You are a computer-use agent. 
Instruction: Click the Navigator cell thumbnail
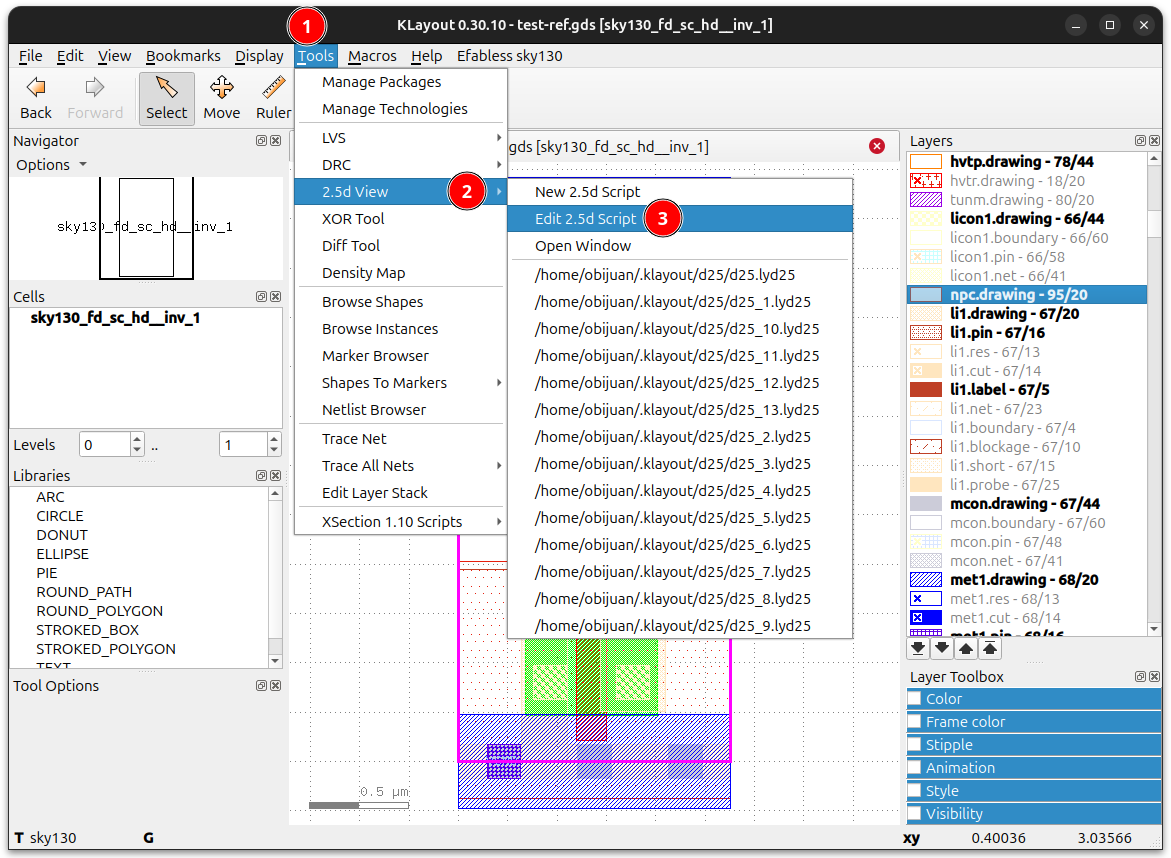click(x=146, y=228)
